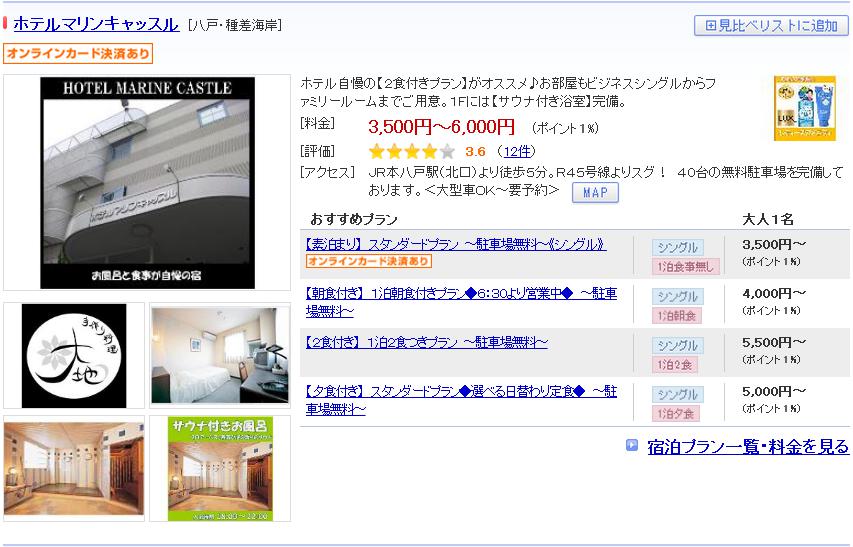Image resolution: width=853 pixels, height=547 pixels.
Task: Open the MAP button
Action: [x=595, y=192]
